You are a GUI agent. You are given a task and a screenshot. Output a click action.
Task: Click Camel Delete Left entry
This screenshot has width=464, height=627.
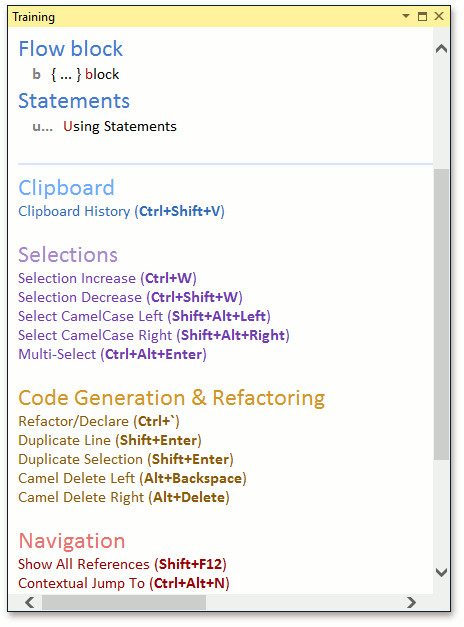pos(132,479)
